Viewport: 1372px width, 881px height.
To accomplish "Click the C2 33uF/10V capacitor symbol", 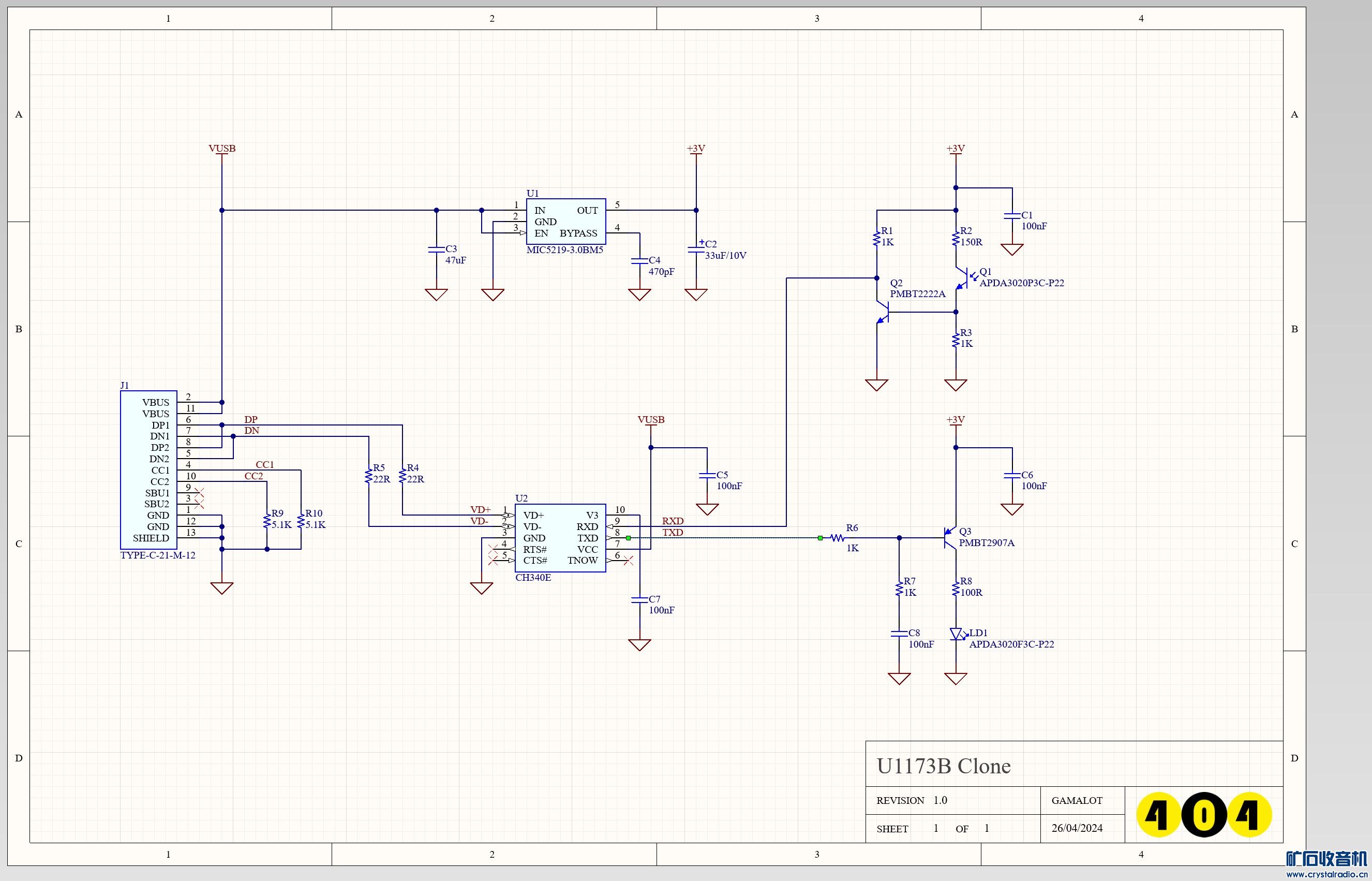I will click(x=696, y=249).
